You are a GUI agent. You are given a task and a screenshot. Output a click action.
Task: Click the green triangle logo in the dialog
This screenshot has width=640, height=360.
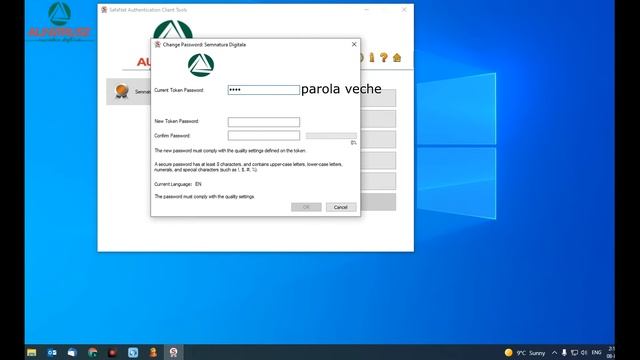201,65
